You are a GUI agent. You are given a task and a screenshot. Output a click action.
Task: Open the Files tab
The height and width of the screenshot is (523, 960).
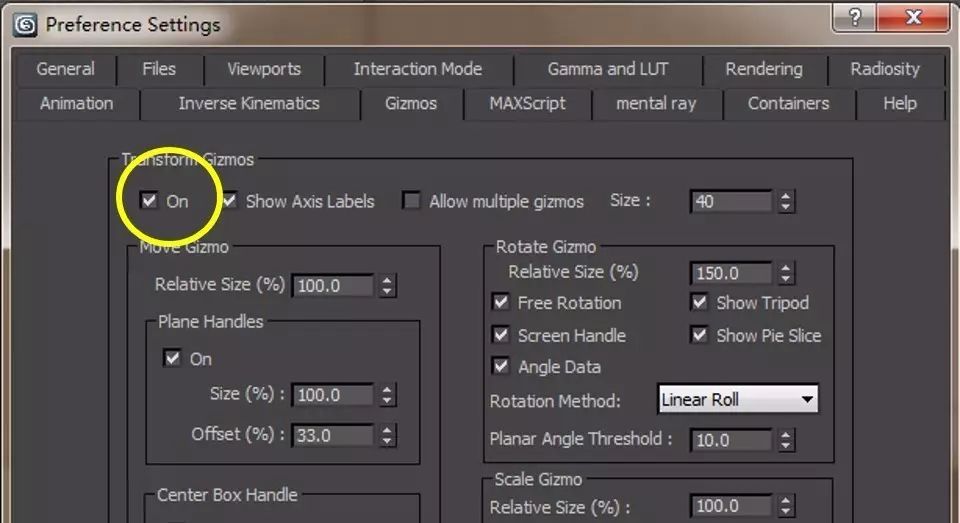159,69
